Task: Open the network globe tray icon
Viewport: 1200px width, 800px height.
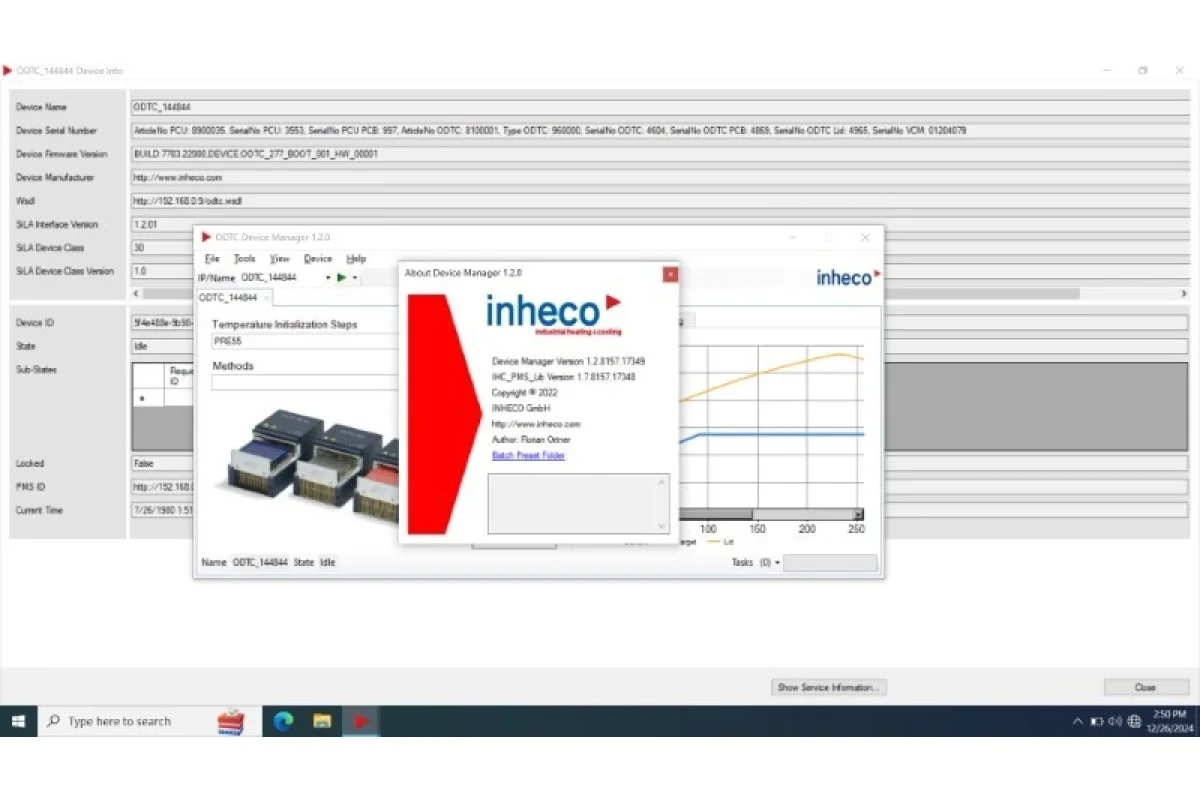Action: pyautogui.click(x=1134, y=721)
